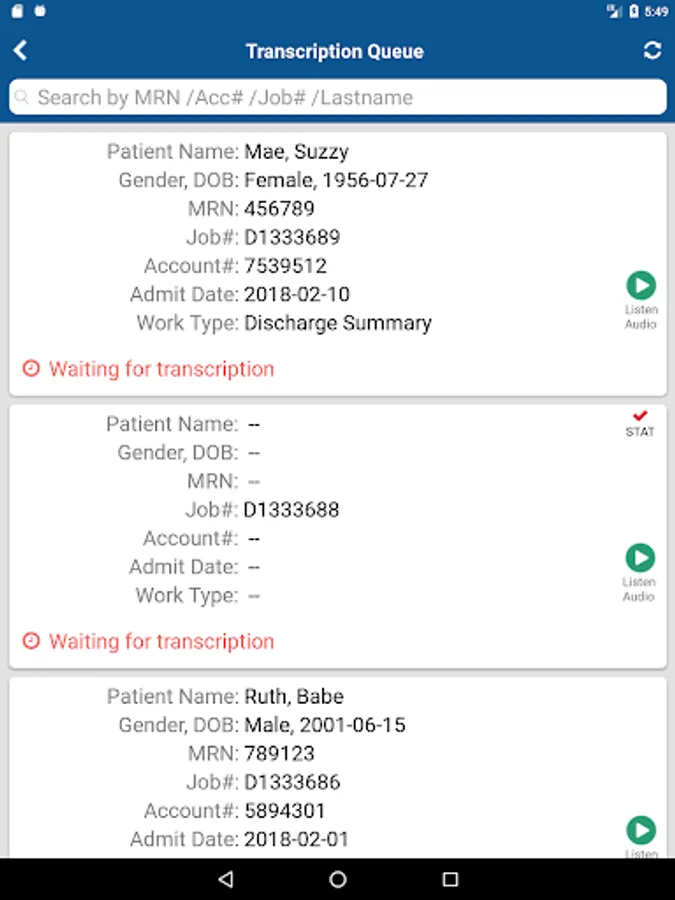Click clock icon on second Waiting status

click(x=31, y=641)
